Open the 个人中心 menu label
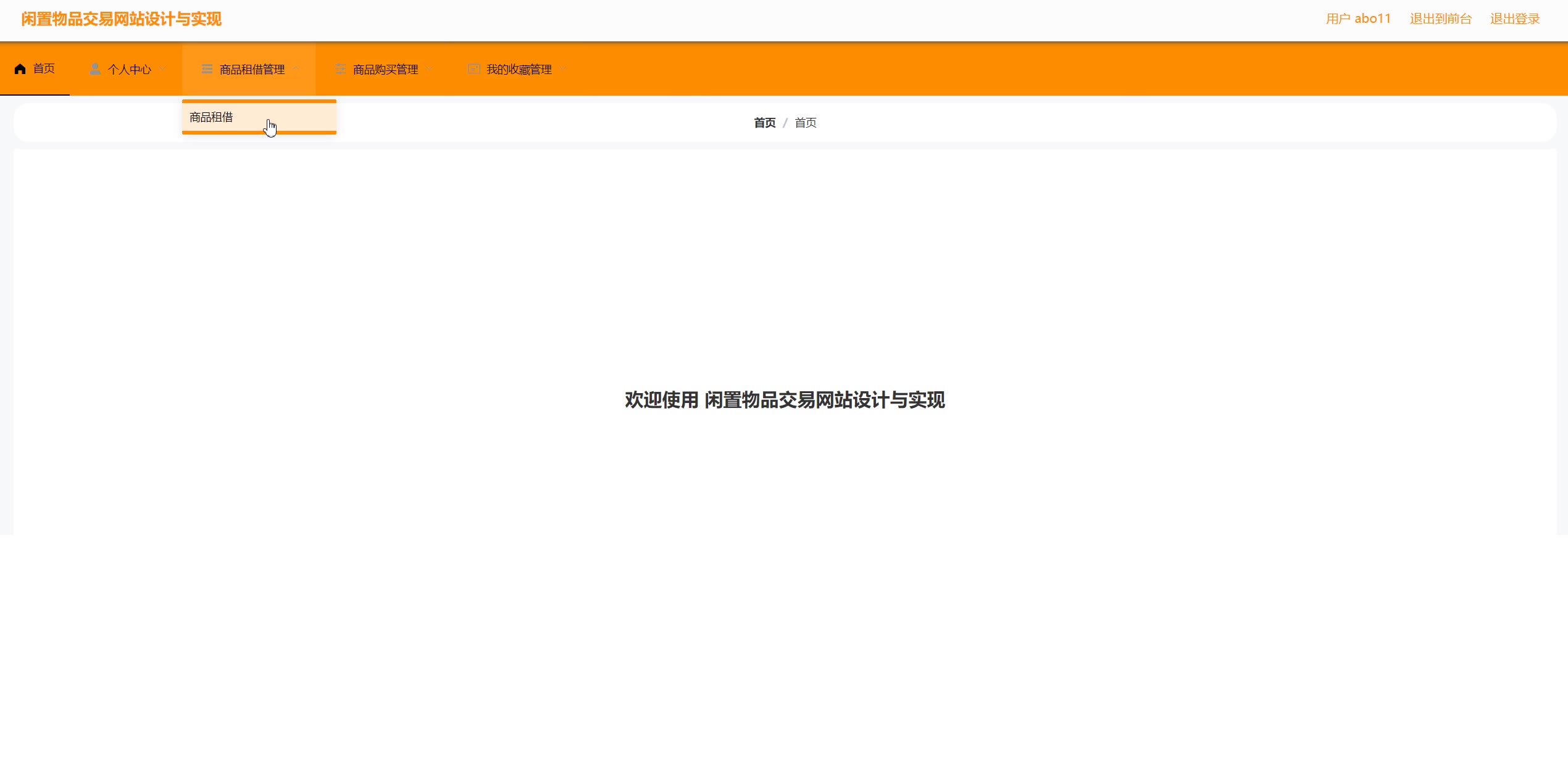The image size is (1568, 764). coord(129,70)
